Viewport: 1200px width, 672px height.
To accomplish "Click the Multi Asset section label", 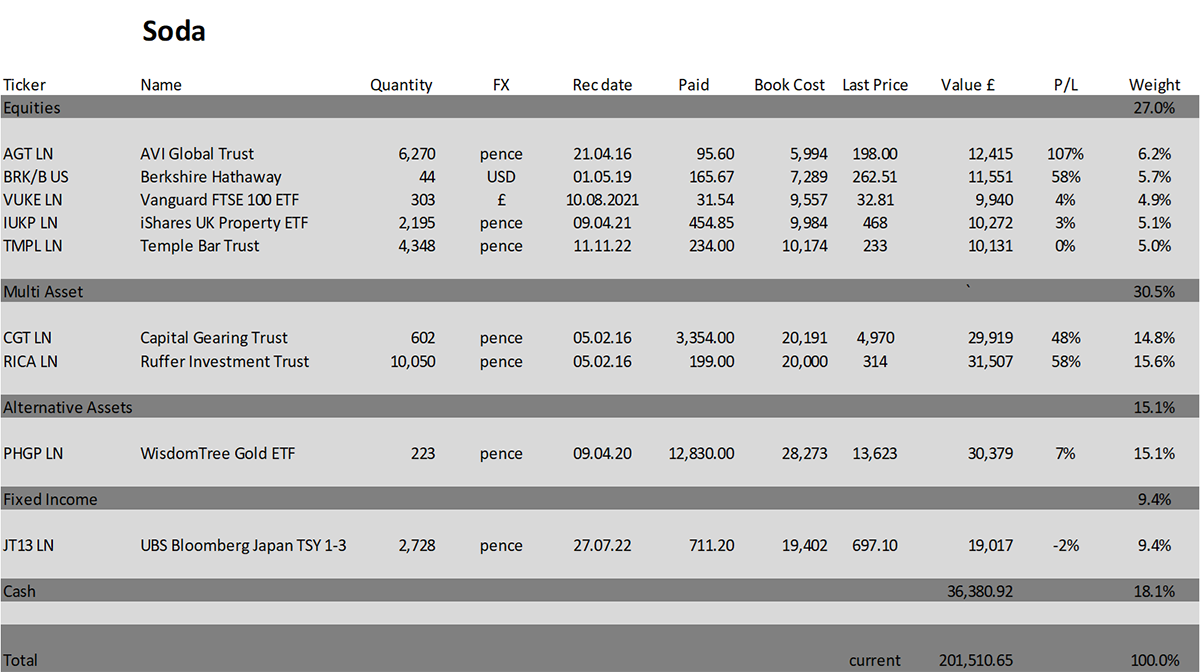I will coord(43,292).
